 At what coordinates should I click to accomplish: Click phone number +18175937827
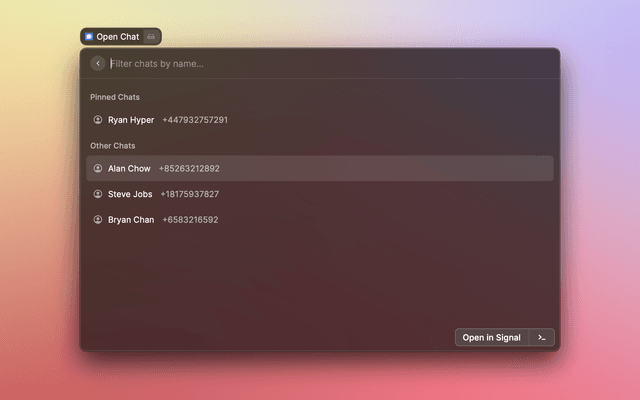[x=190, y=194]
